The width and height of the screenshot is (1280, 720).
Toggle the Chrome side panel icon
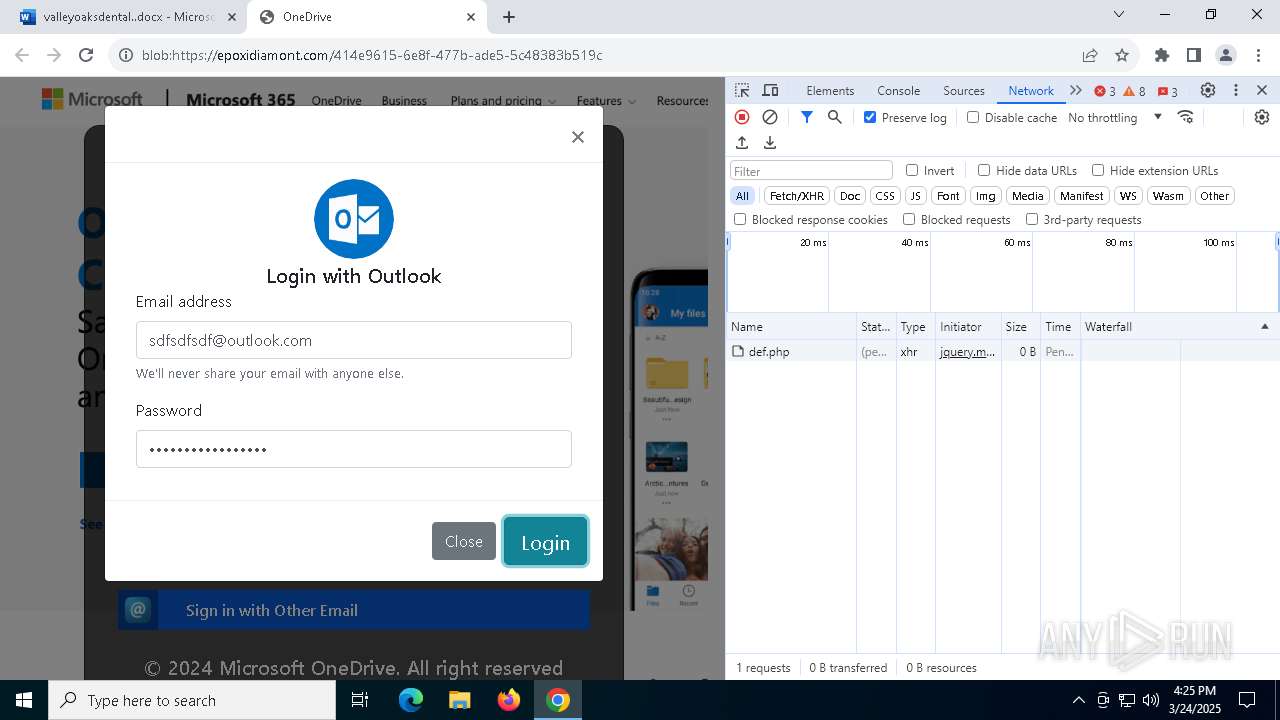[x=1194, y=55]
